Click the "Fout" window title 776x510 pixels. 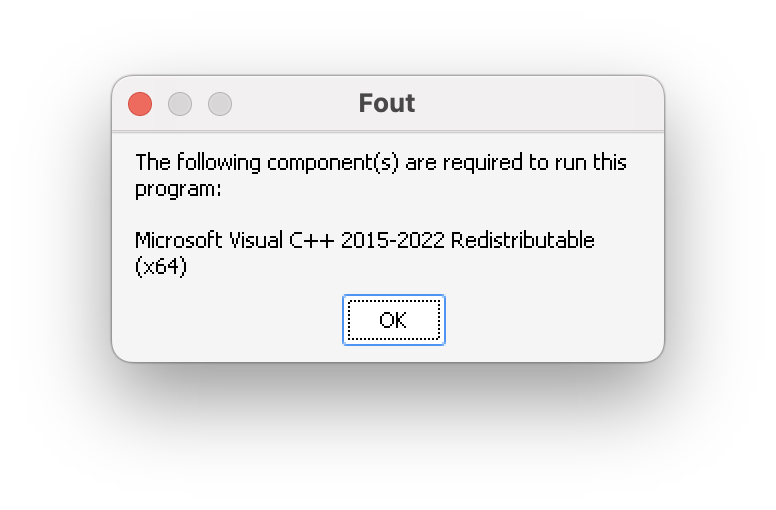click(387, 103)
